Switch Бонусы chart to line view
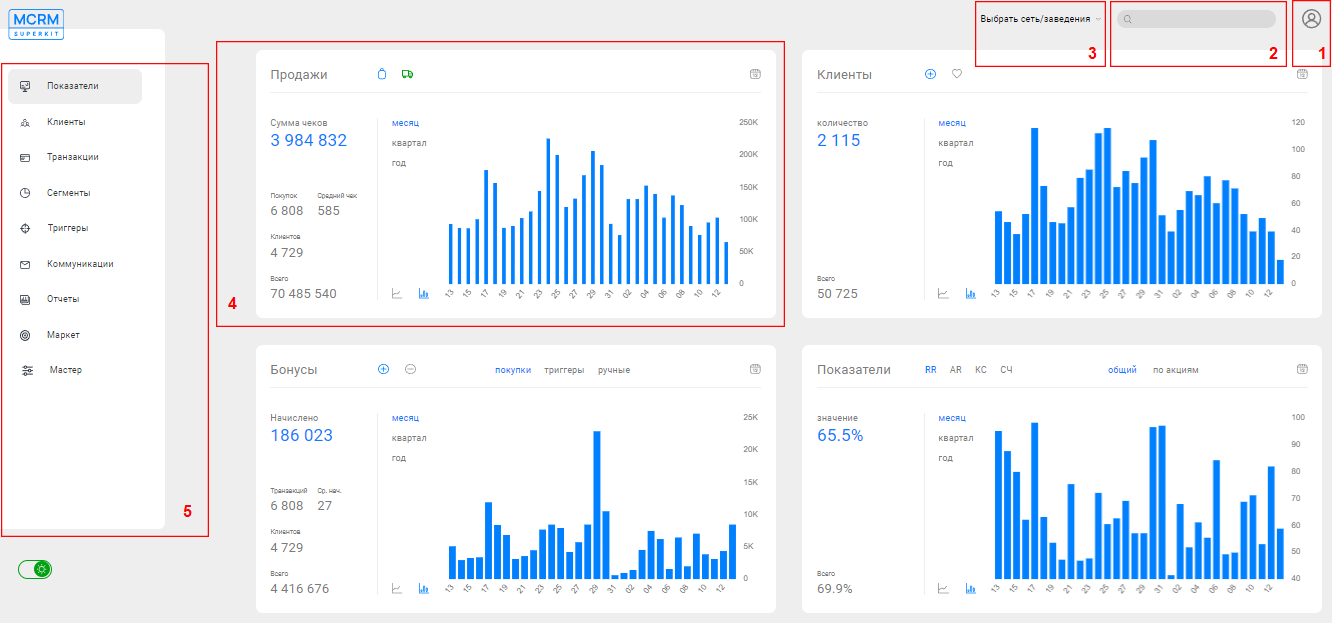This screenshot has height=623, width=1332. pos(397,589)
